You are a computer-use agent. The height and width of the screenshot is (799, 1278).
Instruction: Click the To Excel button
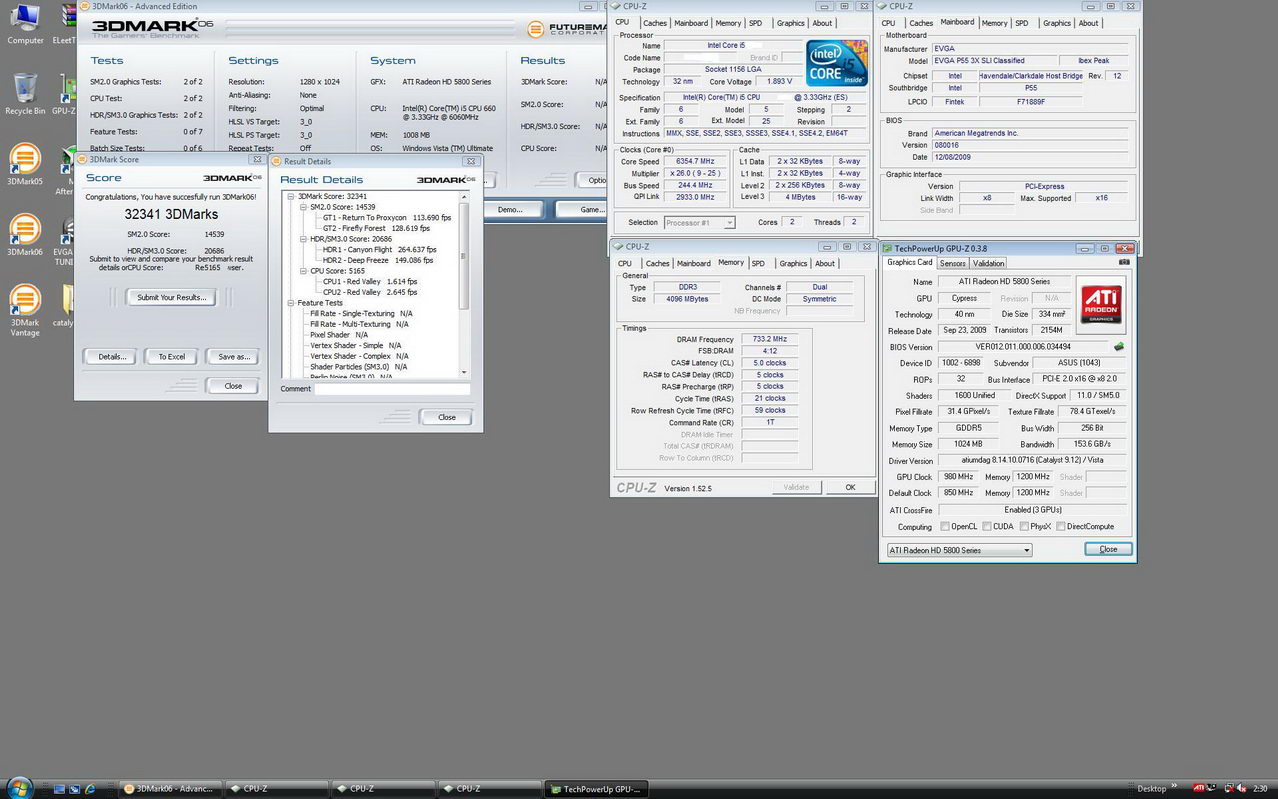[172, 356]
